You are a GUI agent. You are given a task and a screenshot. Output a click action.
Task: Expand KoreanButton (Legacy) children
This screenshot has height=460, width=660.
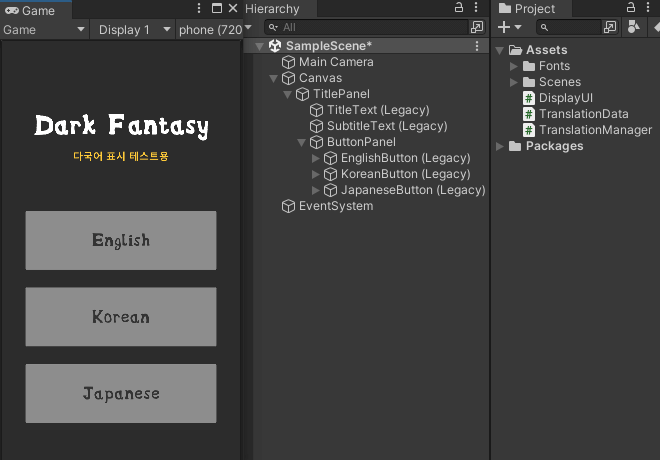point(316,174)
